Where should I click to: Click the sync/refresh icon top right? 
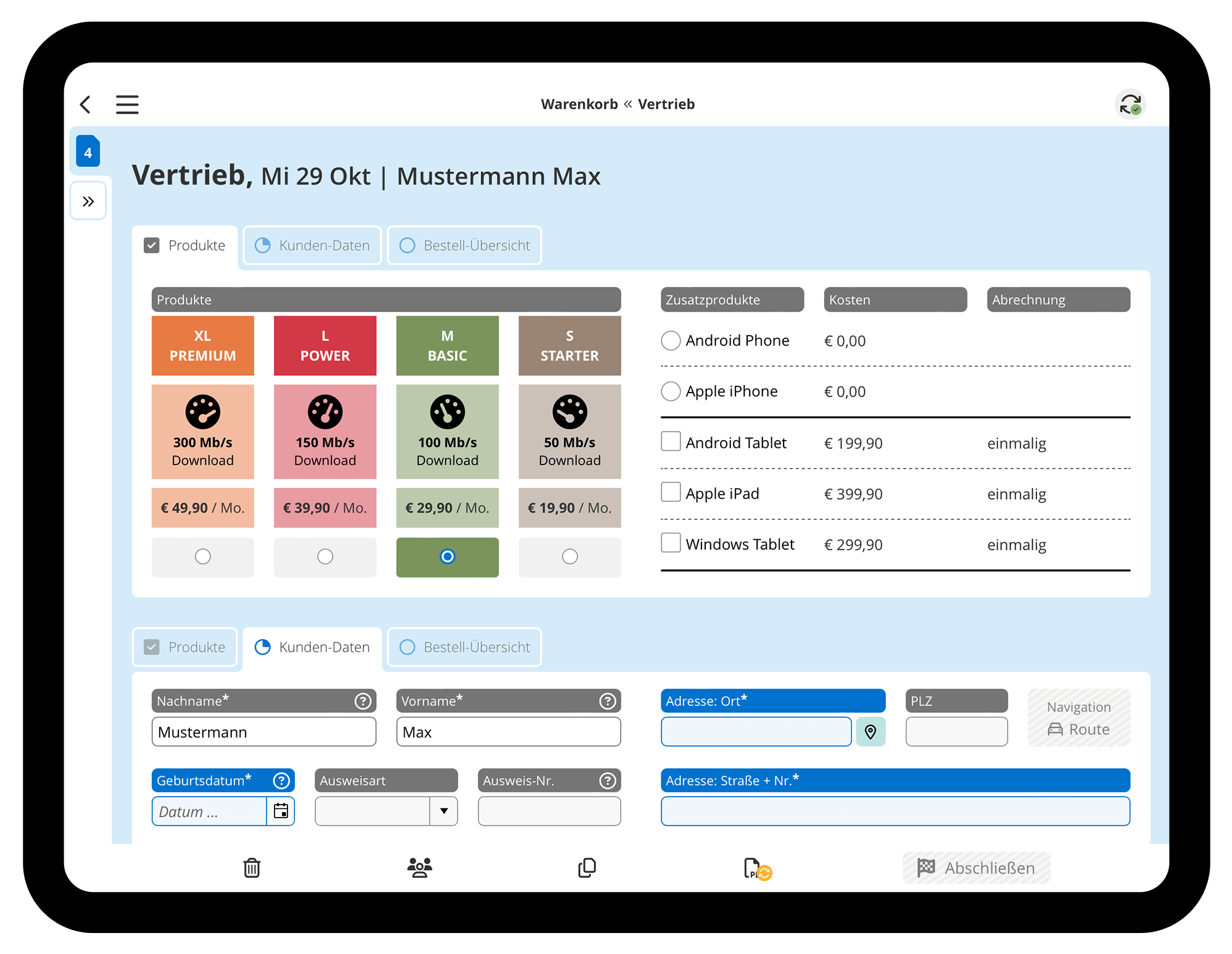(x=1130, y=104)
